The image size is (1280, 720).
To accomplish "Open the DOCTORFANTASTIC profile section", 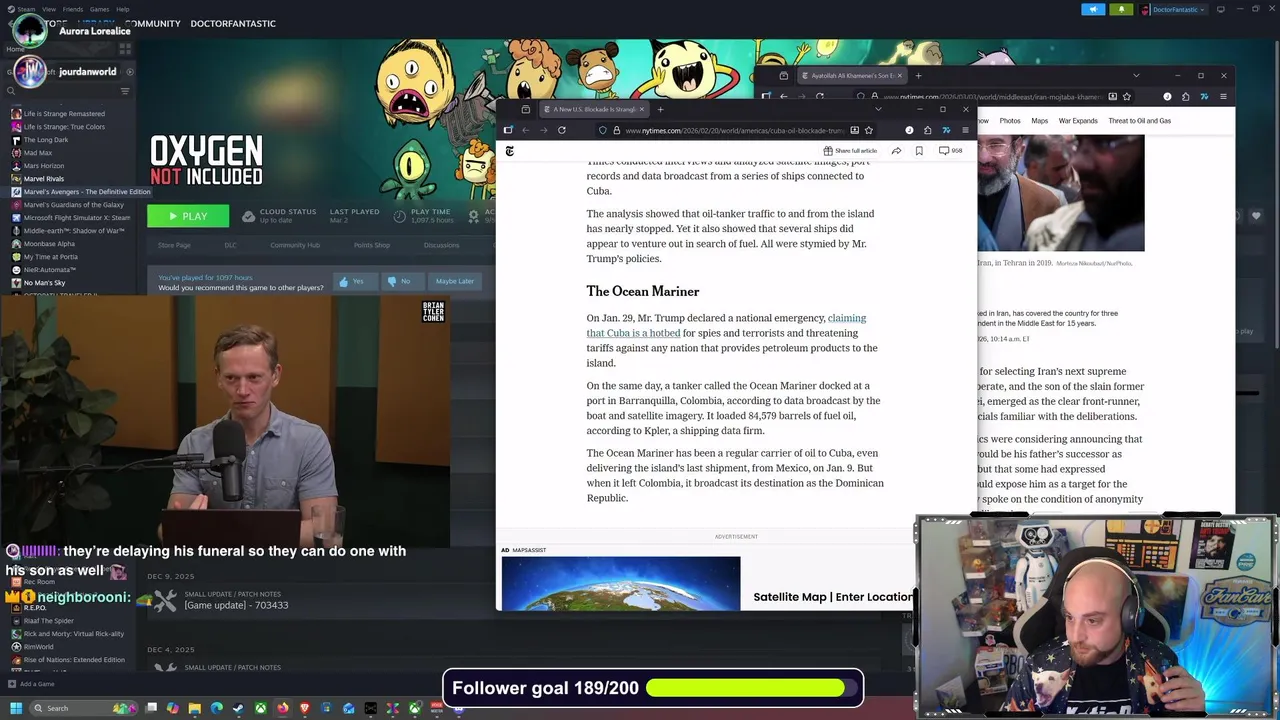I will point(233,23).
